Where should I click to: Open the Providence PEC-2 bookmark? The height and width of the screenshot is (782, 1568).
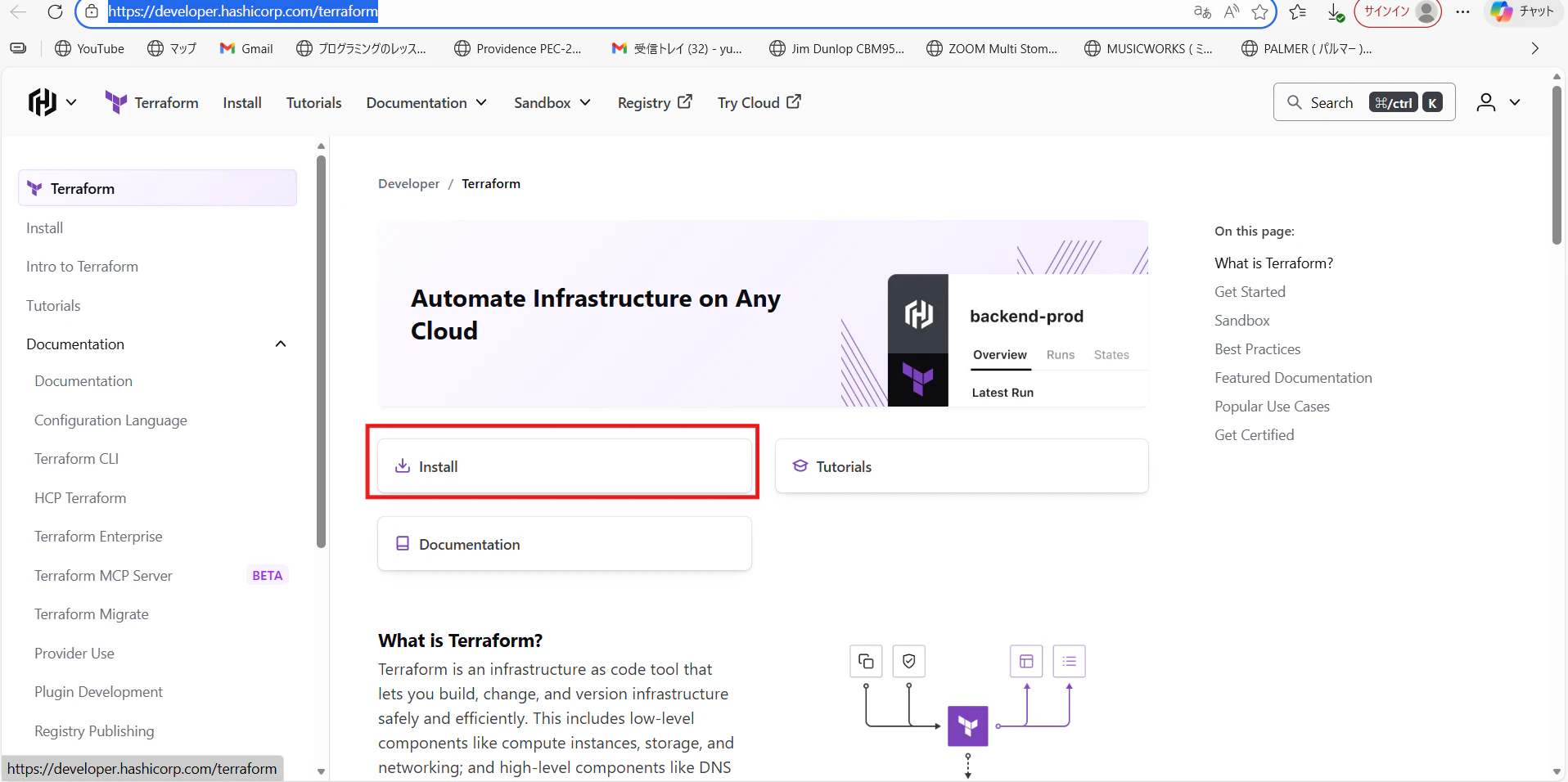coord(517,48)
